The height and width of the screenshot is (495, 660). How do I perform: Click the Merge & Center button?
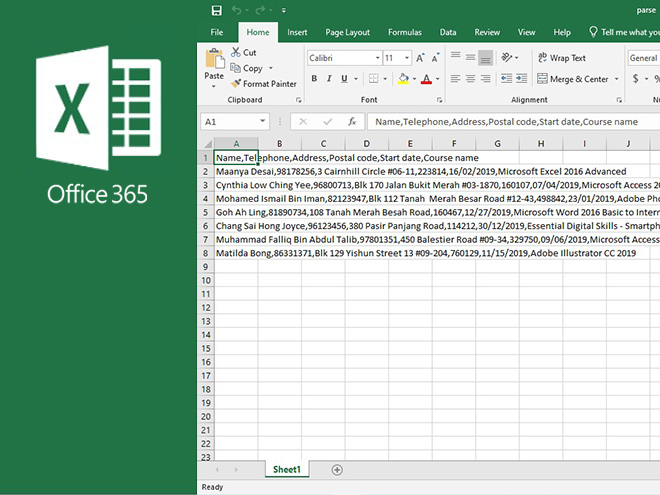coord(571,79)
